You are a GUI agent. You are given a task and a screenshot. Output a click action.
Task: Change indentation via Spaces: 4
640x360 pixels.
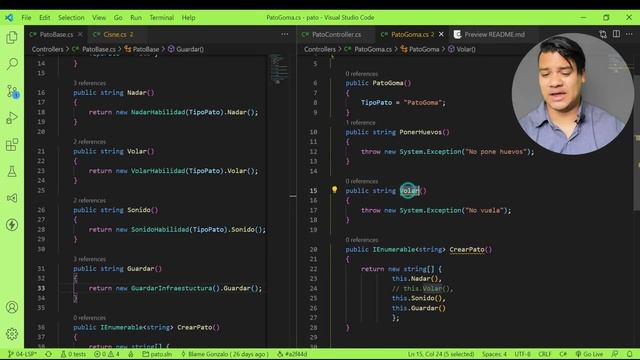tap(494, 354)
